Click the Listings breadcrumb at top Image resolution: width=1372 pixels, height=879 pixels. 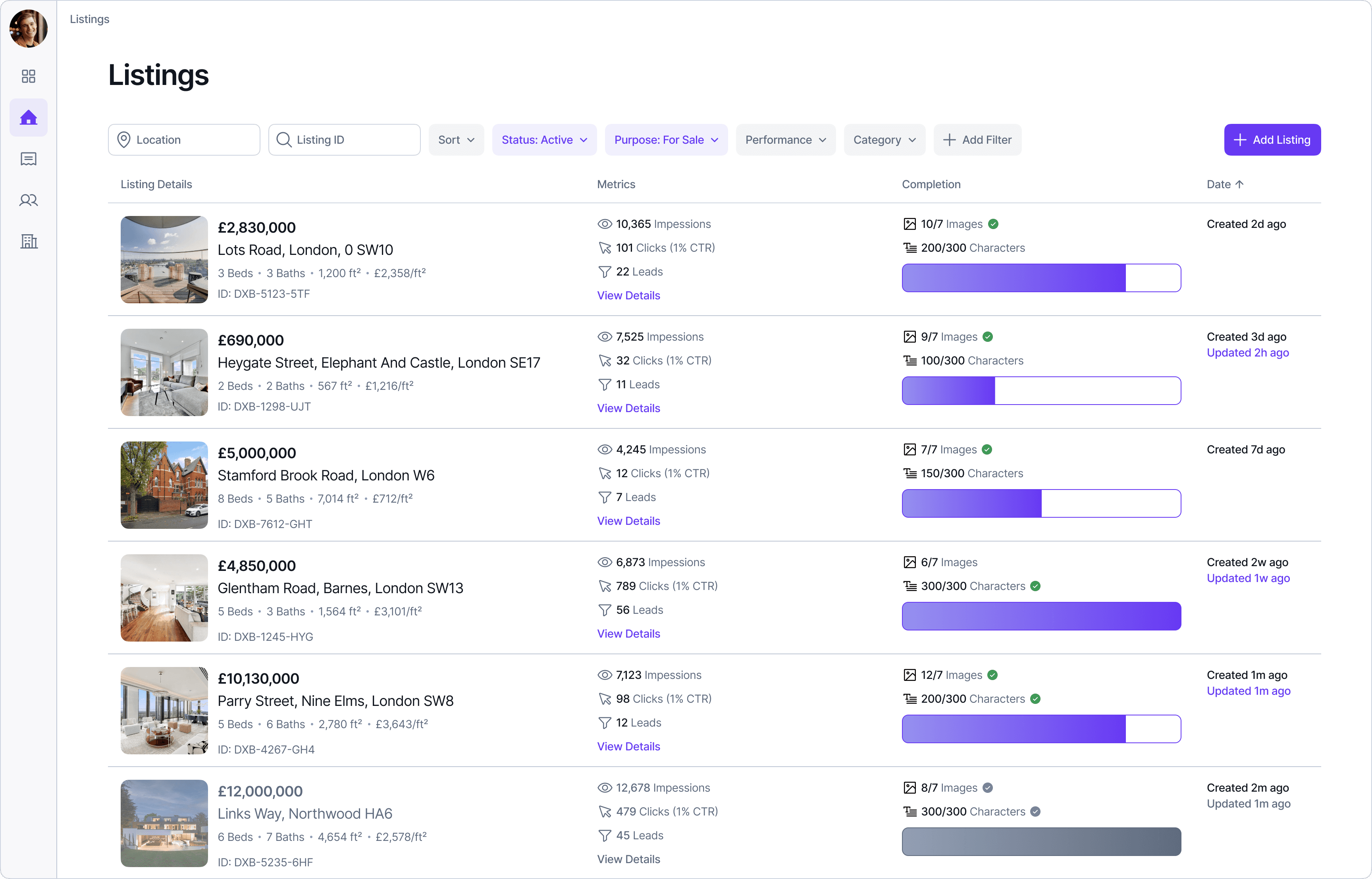point(90,19)
